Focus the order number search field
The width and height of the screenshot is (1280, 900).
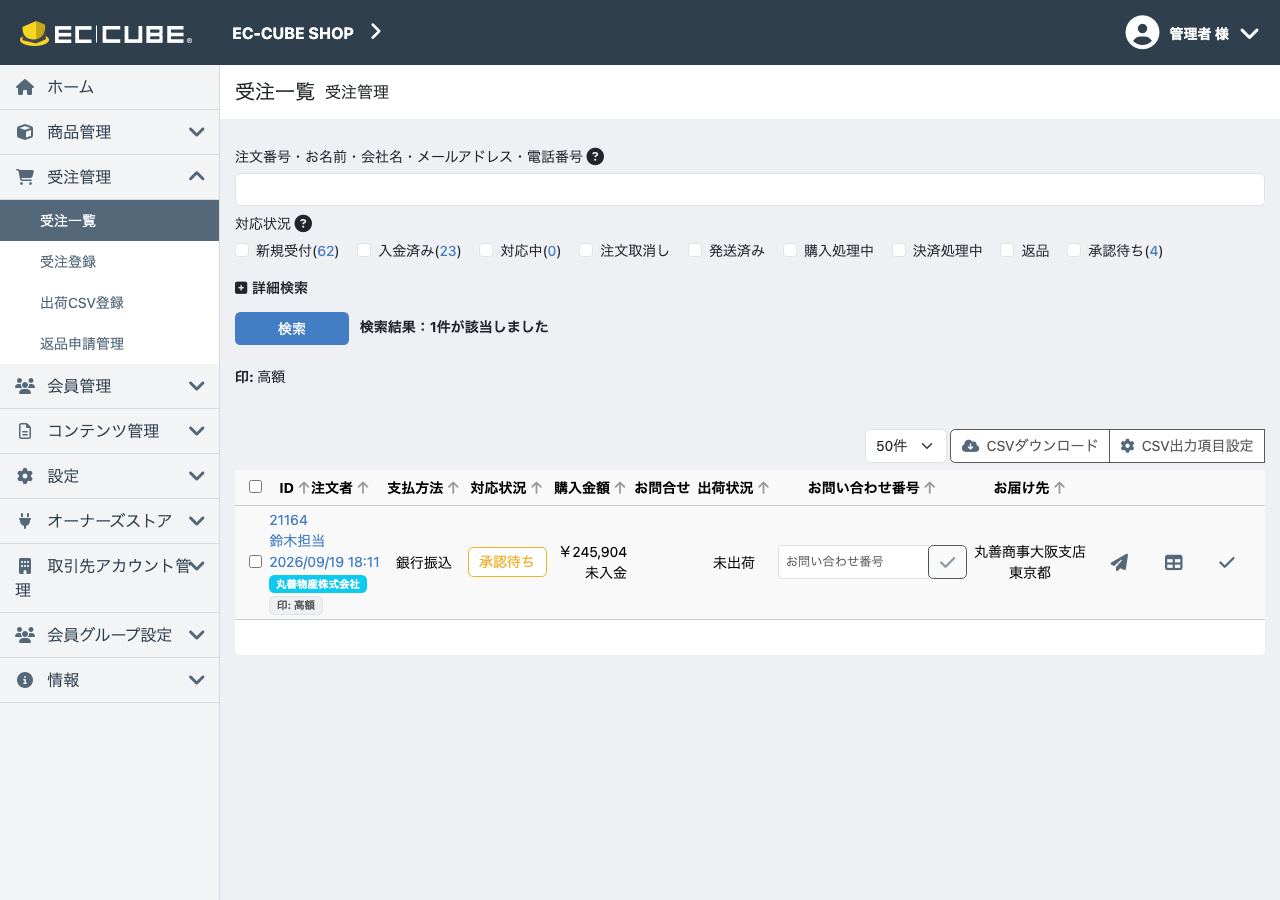(750, 189)
